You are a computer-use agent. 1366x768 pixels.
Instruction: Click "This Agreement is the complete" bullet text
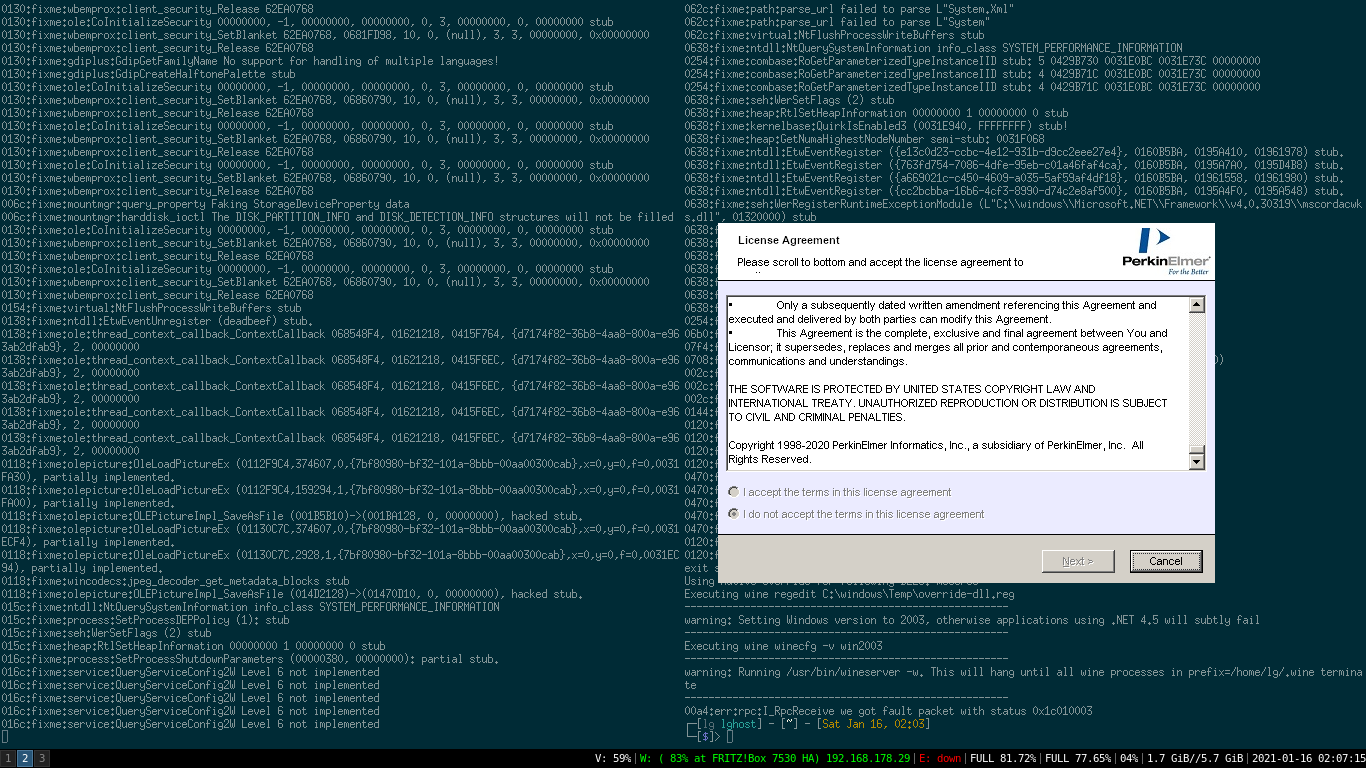coord(947,347)
